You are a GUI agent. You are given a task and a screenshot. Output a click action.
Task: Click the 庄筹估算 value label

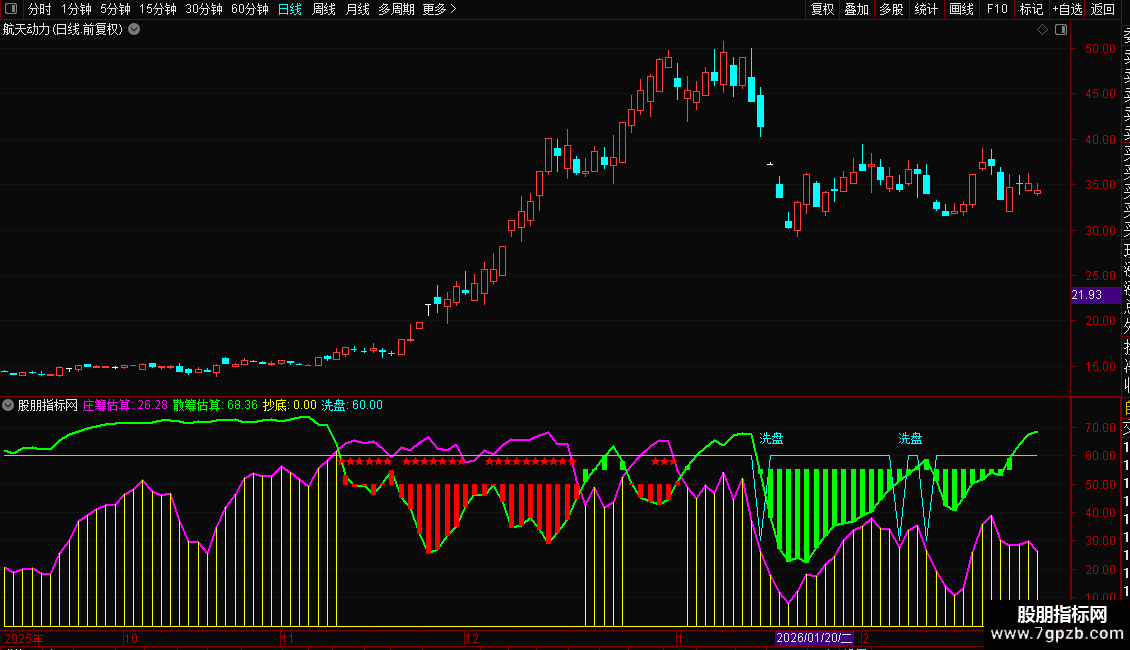(125, 405)
